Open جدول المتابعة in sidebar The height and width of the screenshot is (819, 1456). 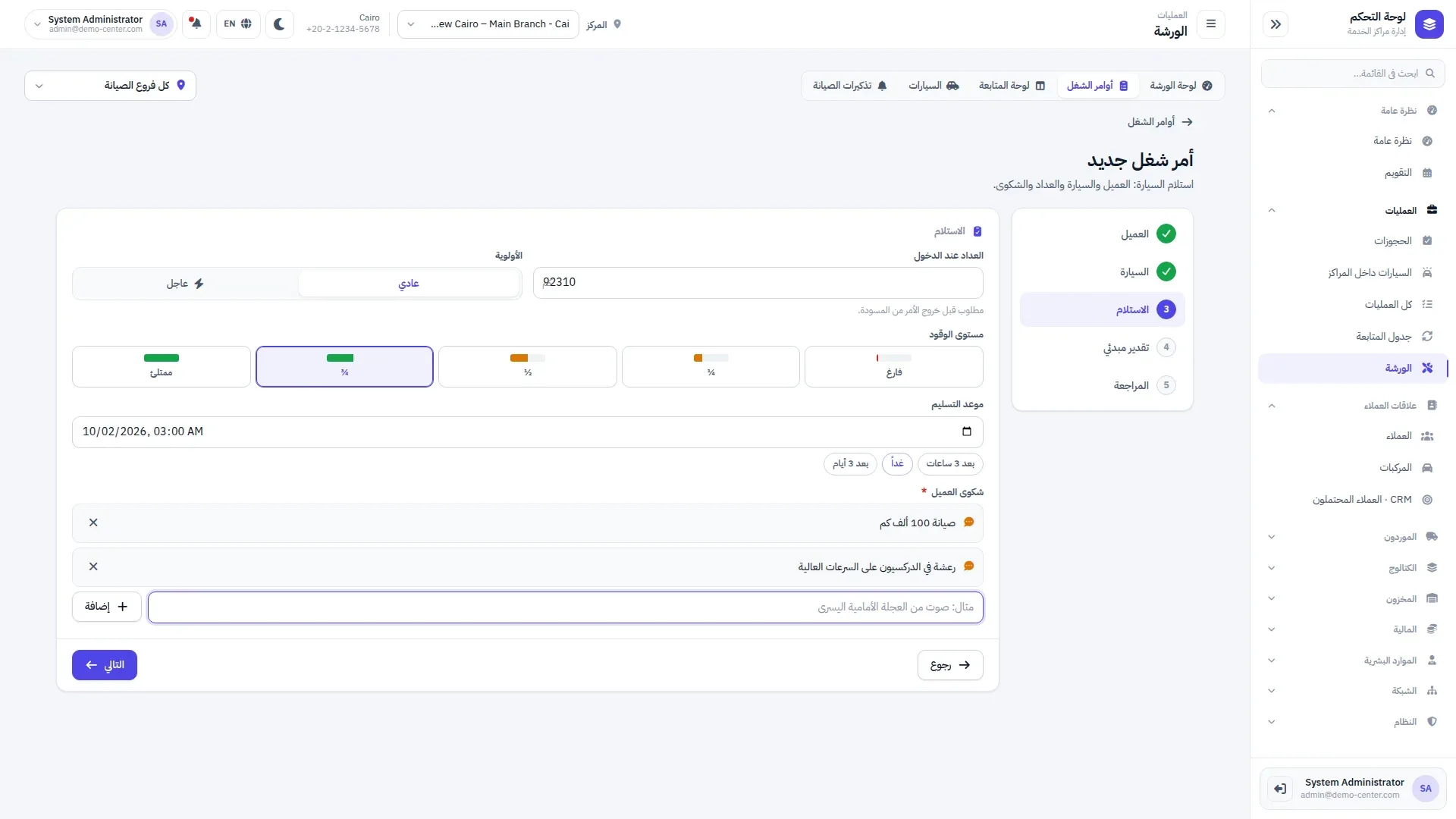[x=1352, y=337]
